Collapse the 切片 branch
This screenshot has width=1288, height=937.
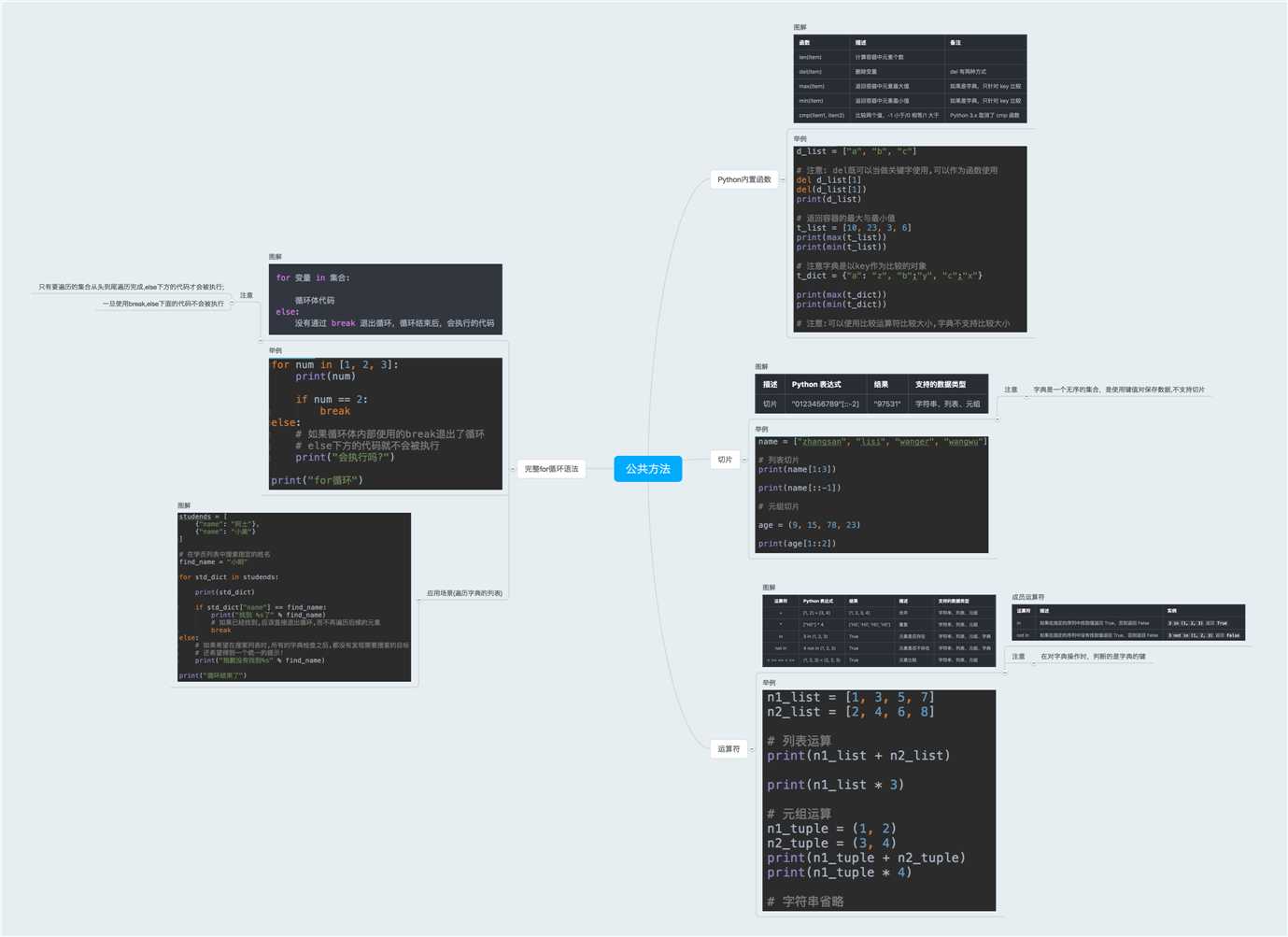click(x=744, y=460)
